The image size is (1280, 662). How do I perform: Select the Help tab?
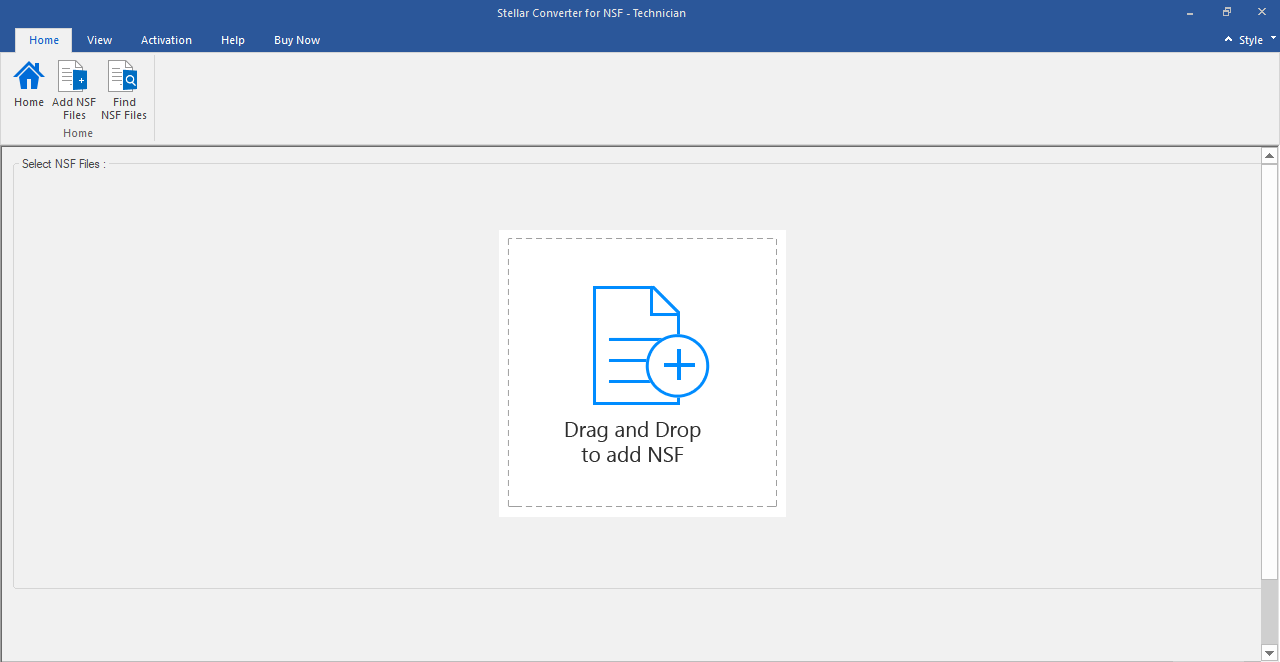233,40
